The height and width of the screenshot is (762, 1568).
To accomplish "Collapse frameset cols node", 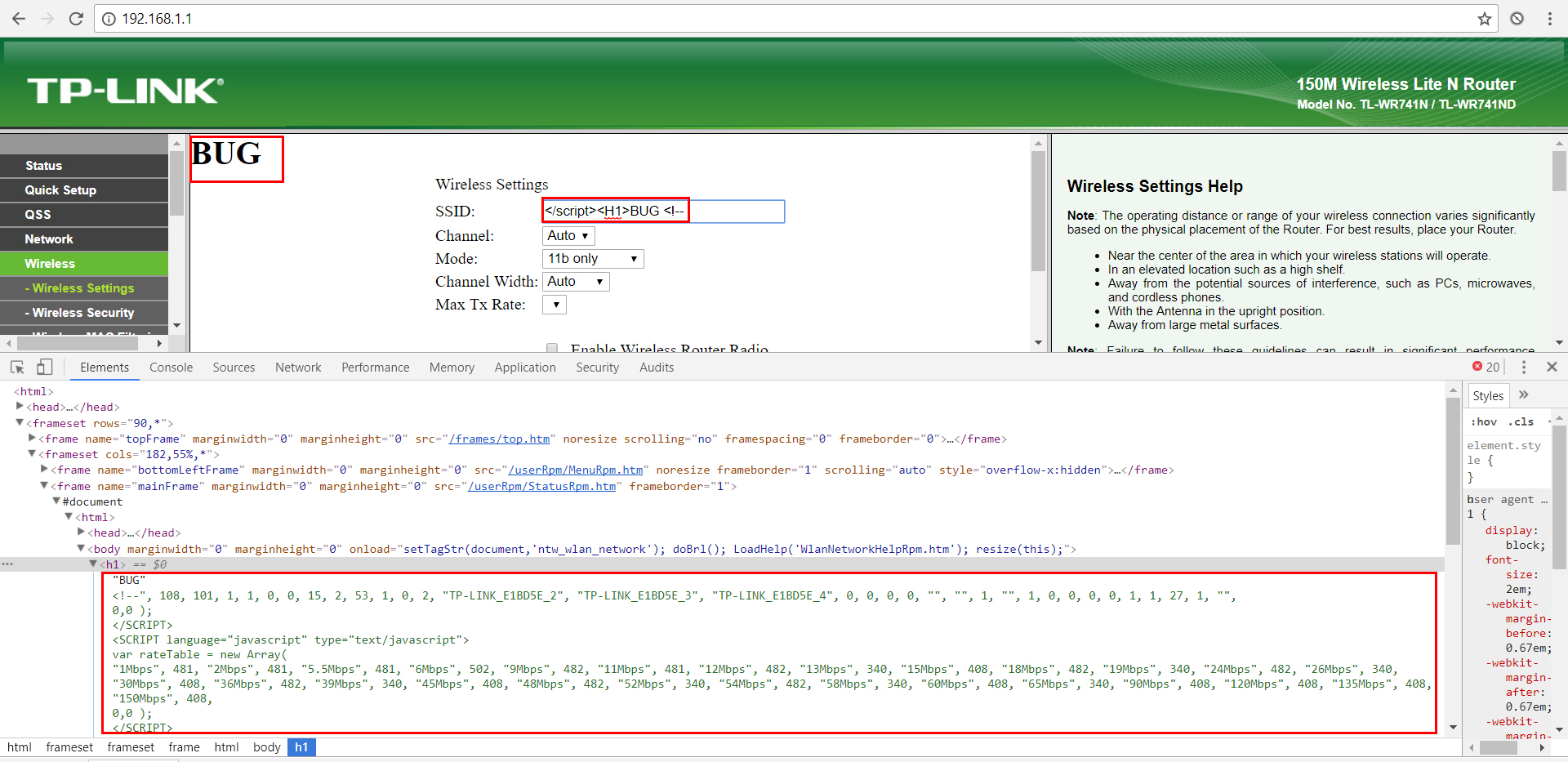I will (x=32, y=454).
